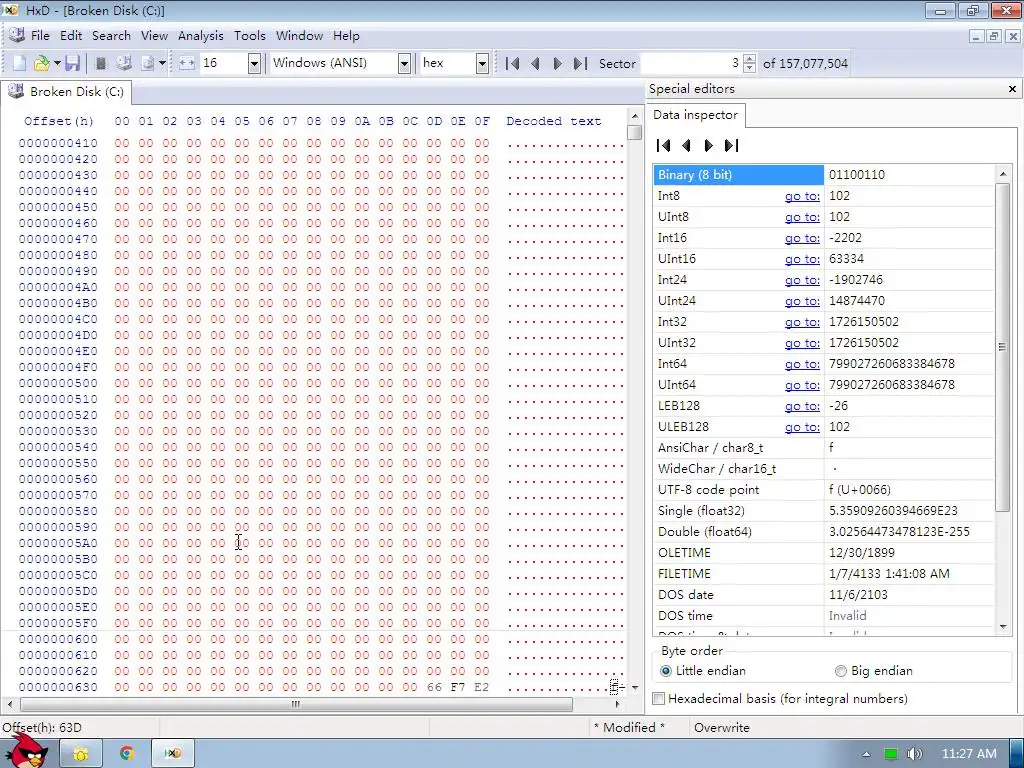Click the hex view horizontal scrollbar

[296, 704]
